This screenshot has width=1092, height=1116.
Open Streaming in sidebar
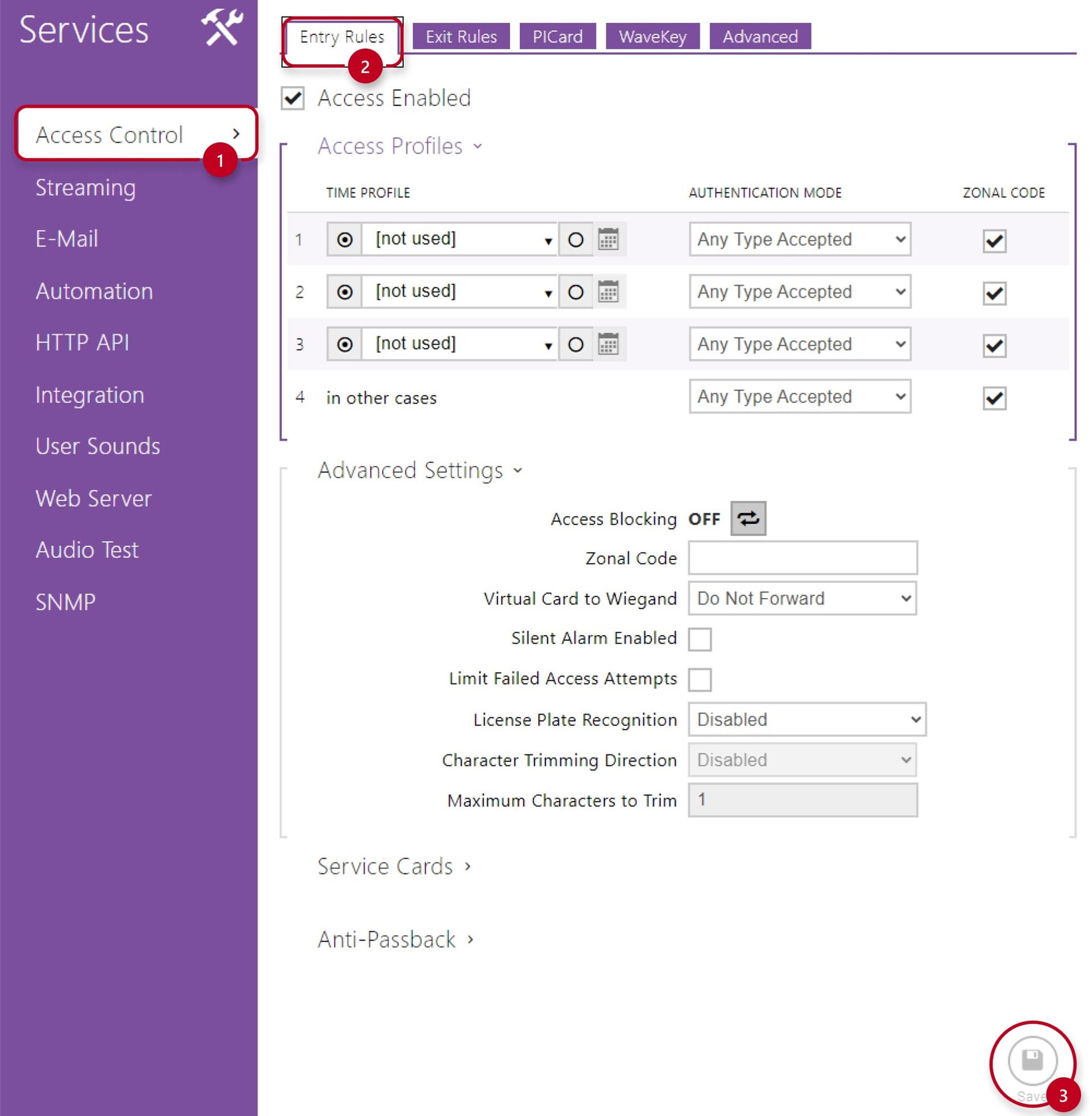pyautogui.click(x=85, y=188)
